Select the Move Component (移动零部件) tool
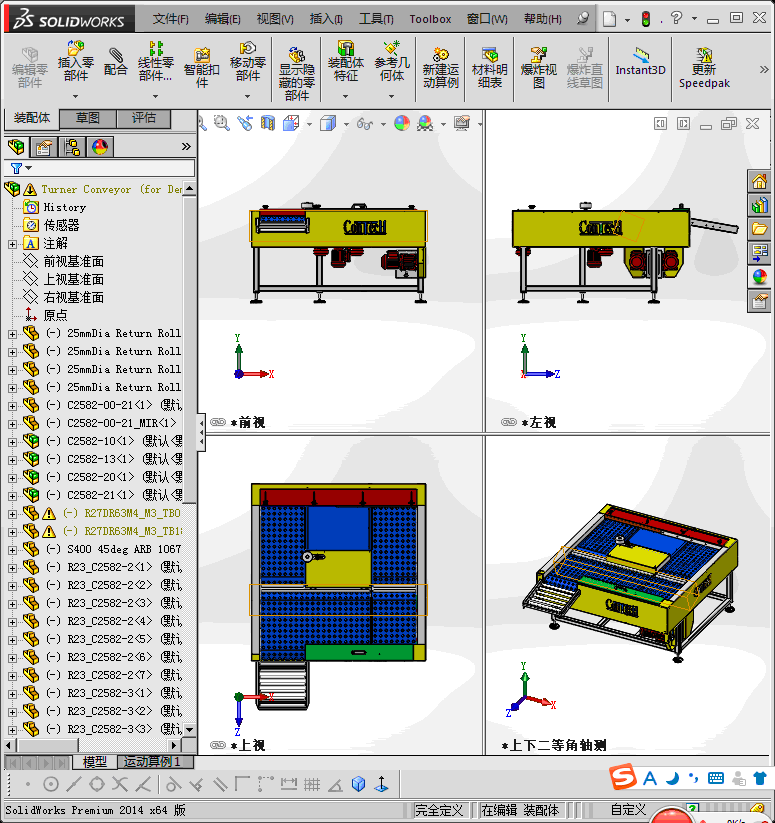The image size is (775, 823). coord(247,61)
